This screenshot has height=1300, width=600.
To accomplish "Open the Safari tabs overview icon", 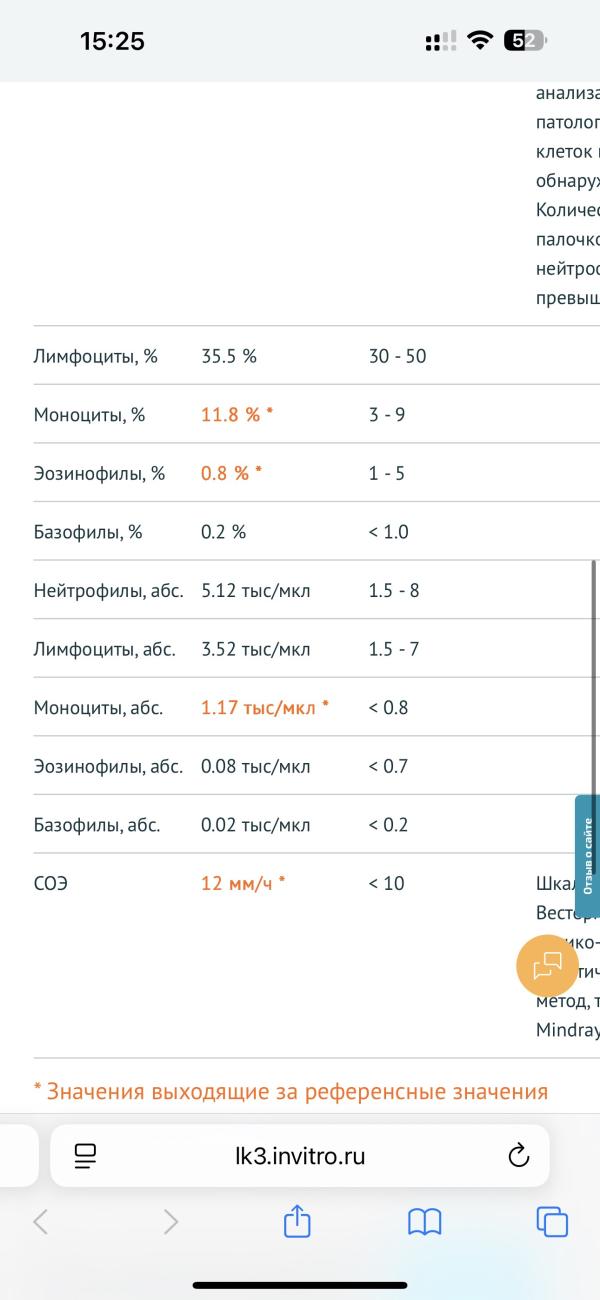I will click(x=552, y=1221).
